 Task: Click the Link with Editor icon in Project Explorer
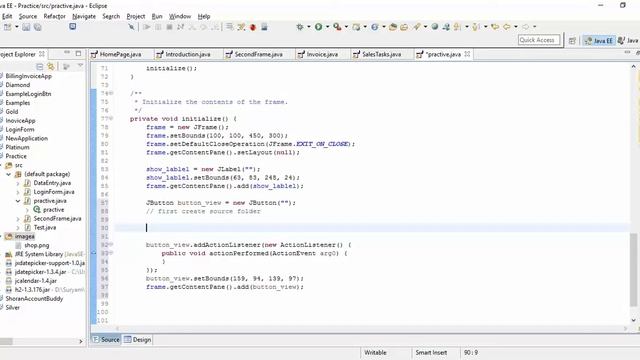[51, 66]
